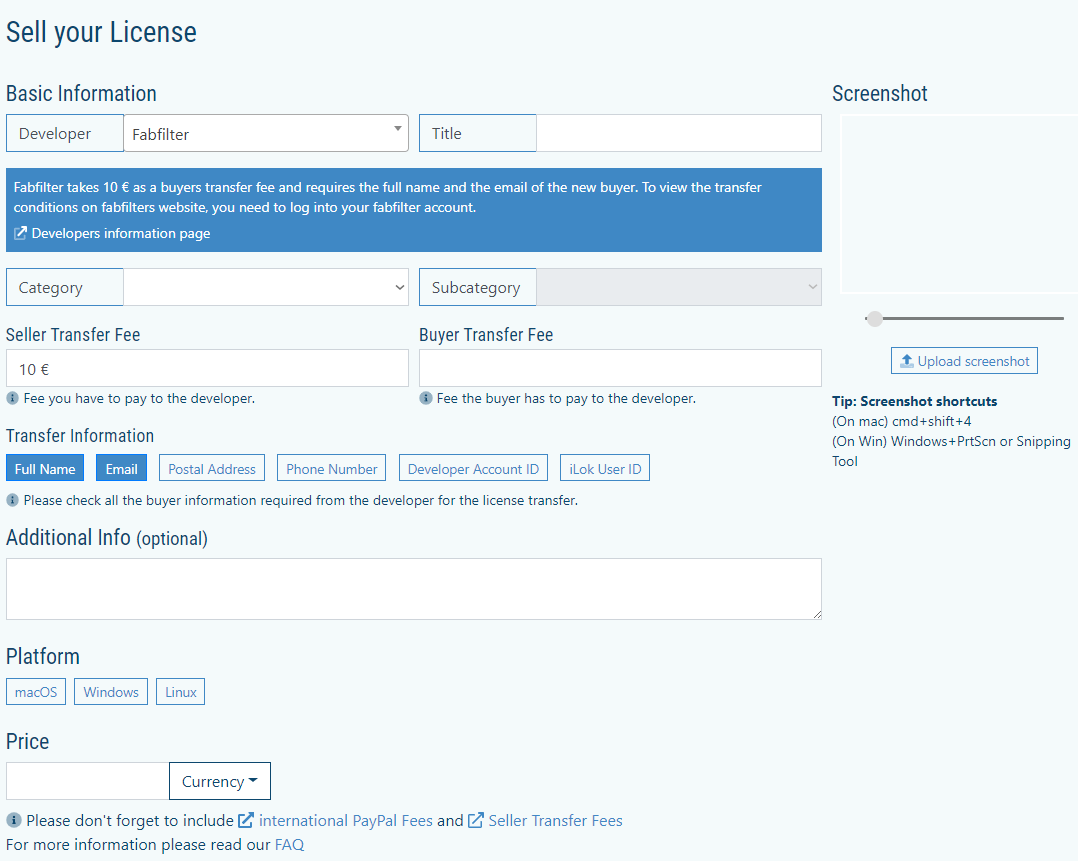The width and height of the screenshot is (1078, 861).
Task: Click the Seller Transfer Fee field
Action: 207,369
